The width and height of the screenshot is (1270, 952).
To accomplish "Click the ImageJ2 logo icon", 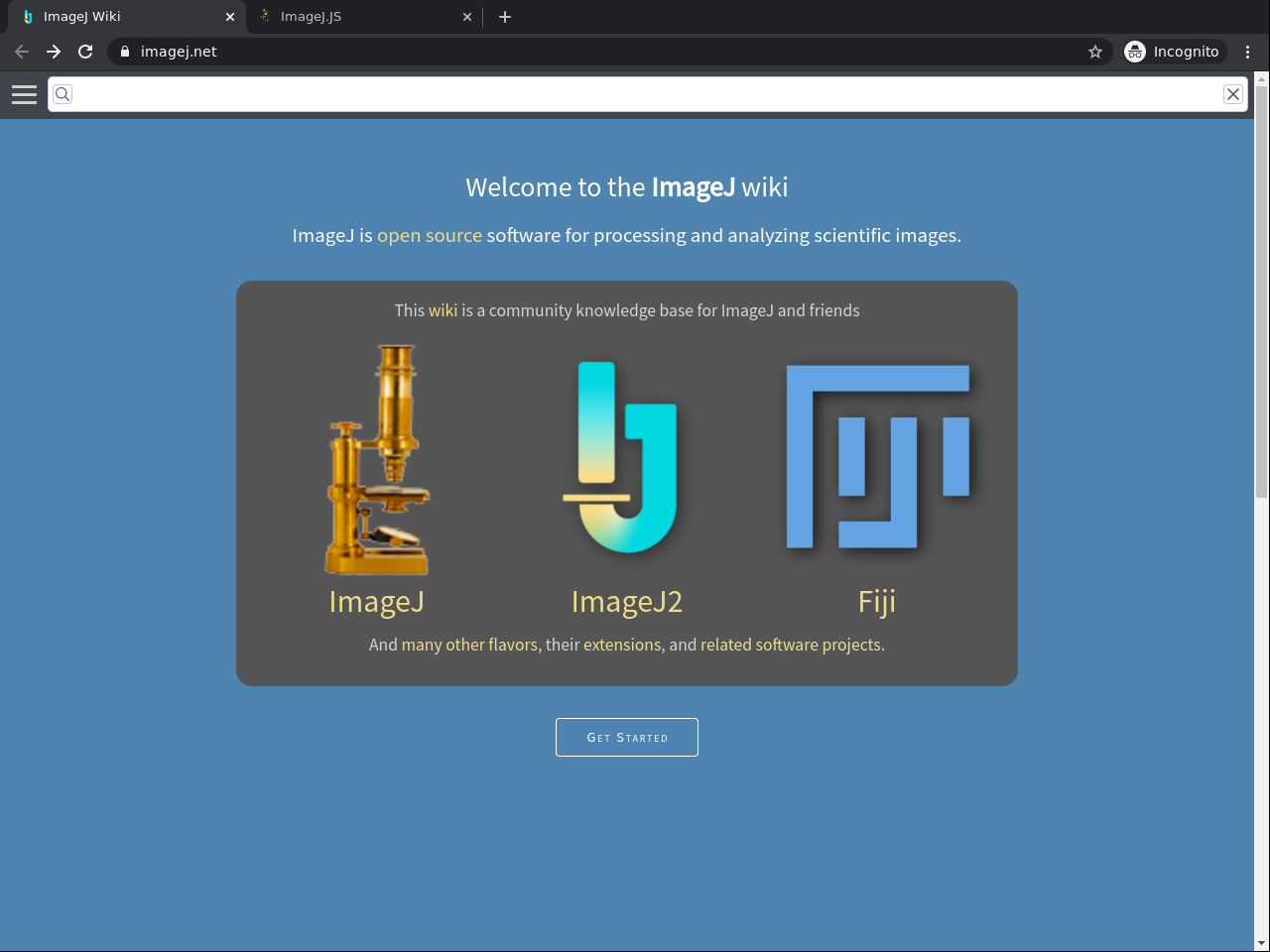I will coord(620,457).
